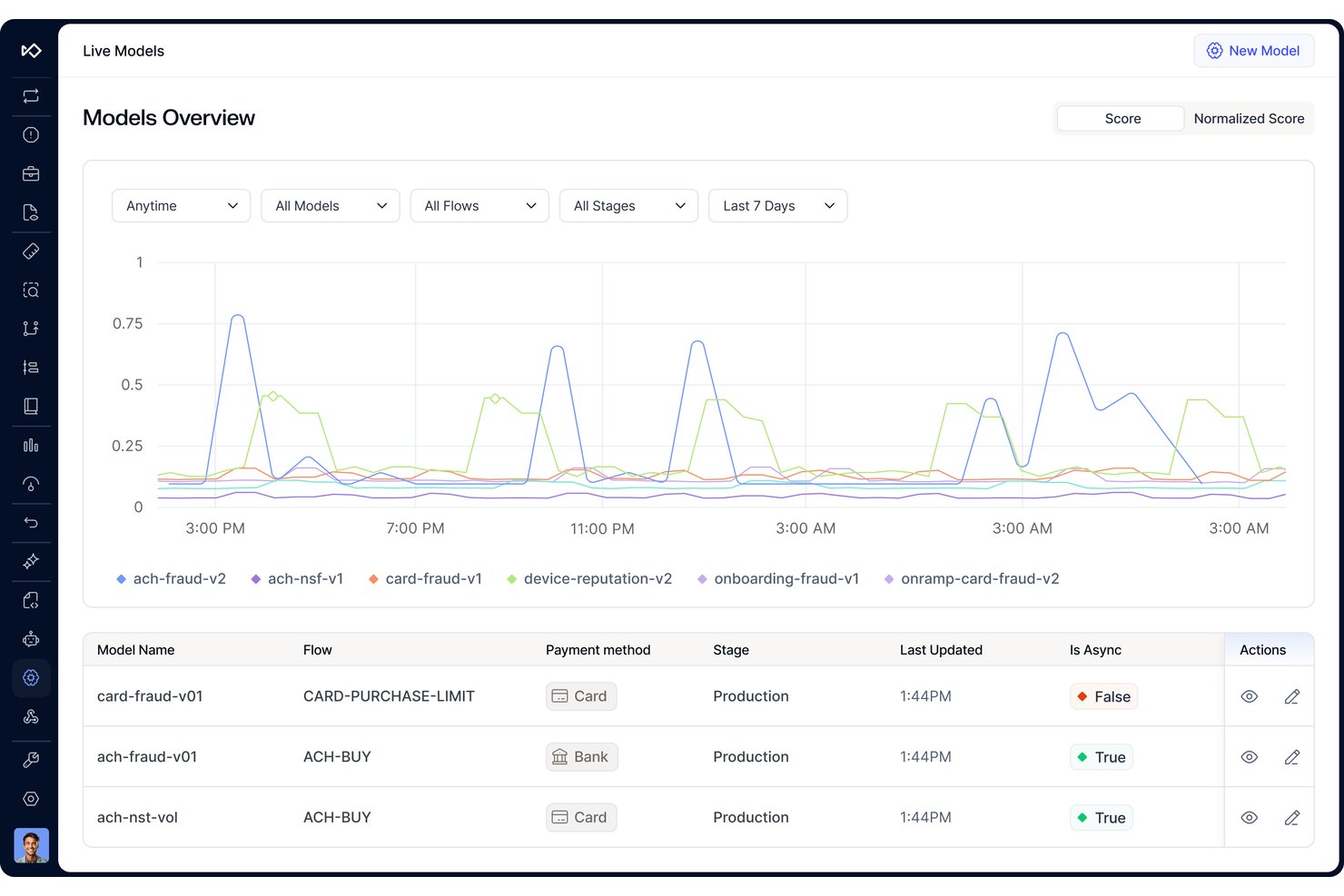Sort by Last Updated column header
1344x896 pixels.
(x=941, y=650)
